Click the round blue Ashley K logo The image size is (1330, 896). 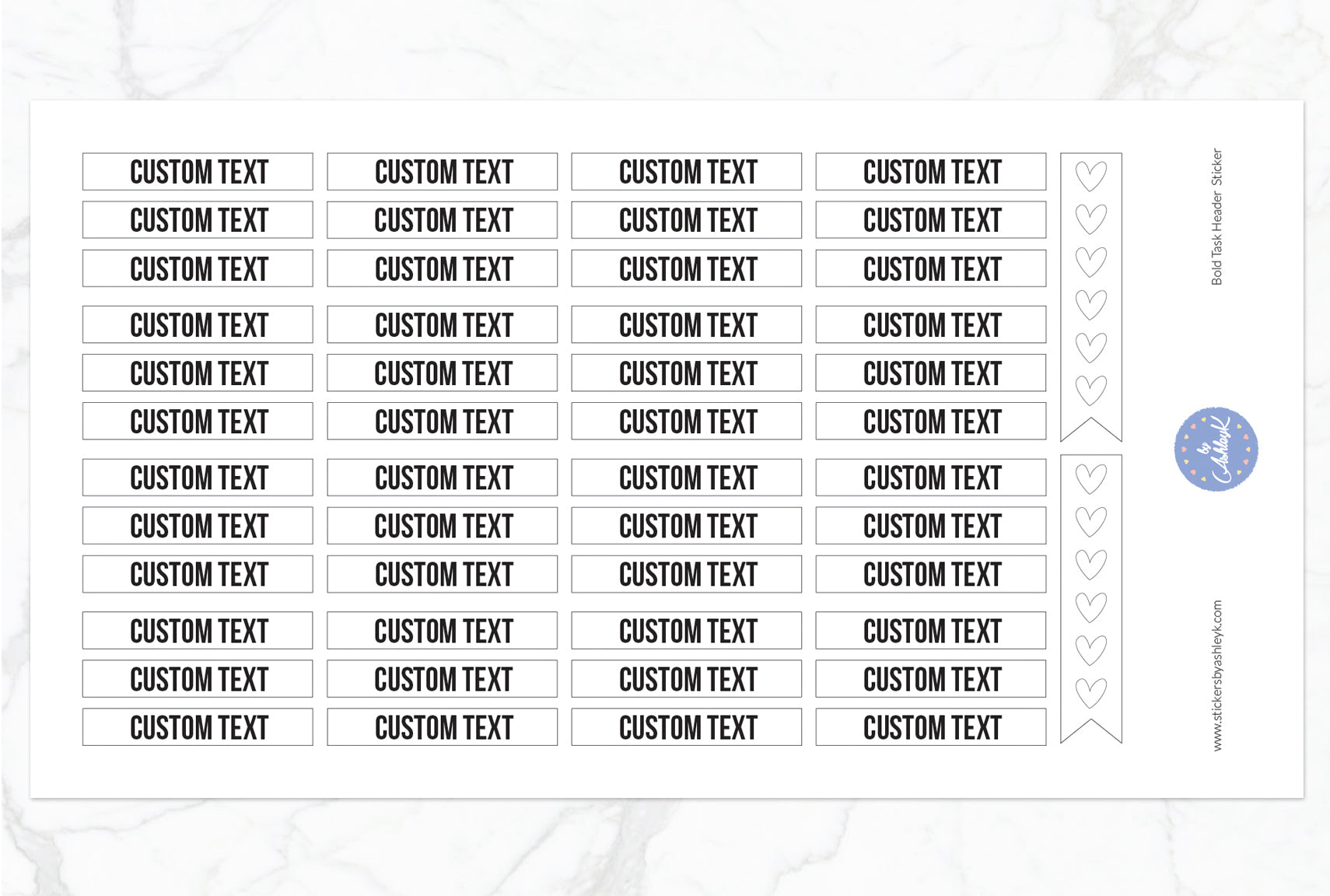(x=1216, y=449)
